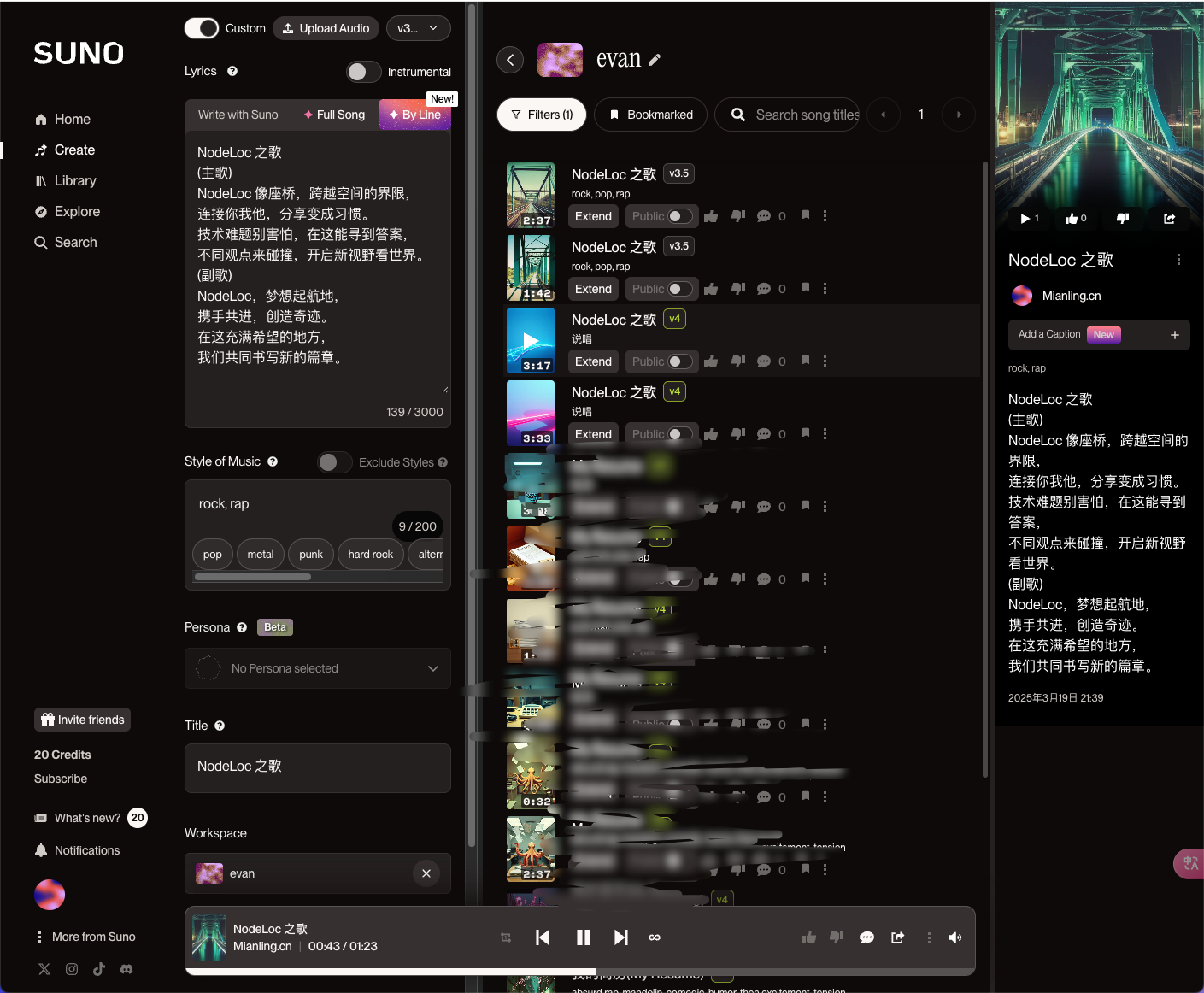This screenshot has width=1204, height=993.
Task: Extend the first NodeLoc v3.5 song
Action: 593,216
